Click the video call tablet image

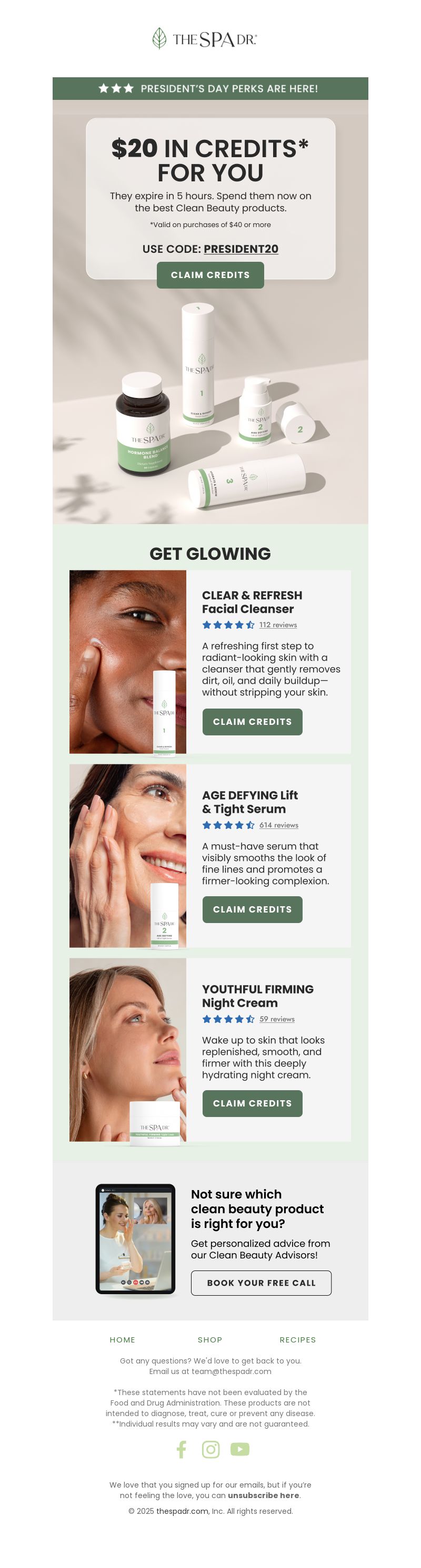[x=135, y=1239]
